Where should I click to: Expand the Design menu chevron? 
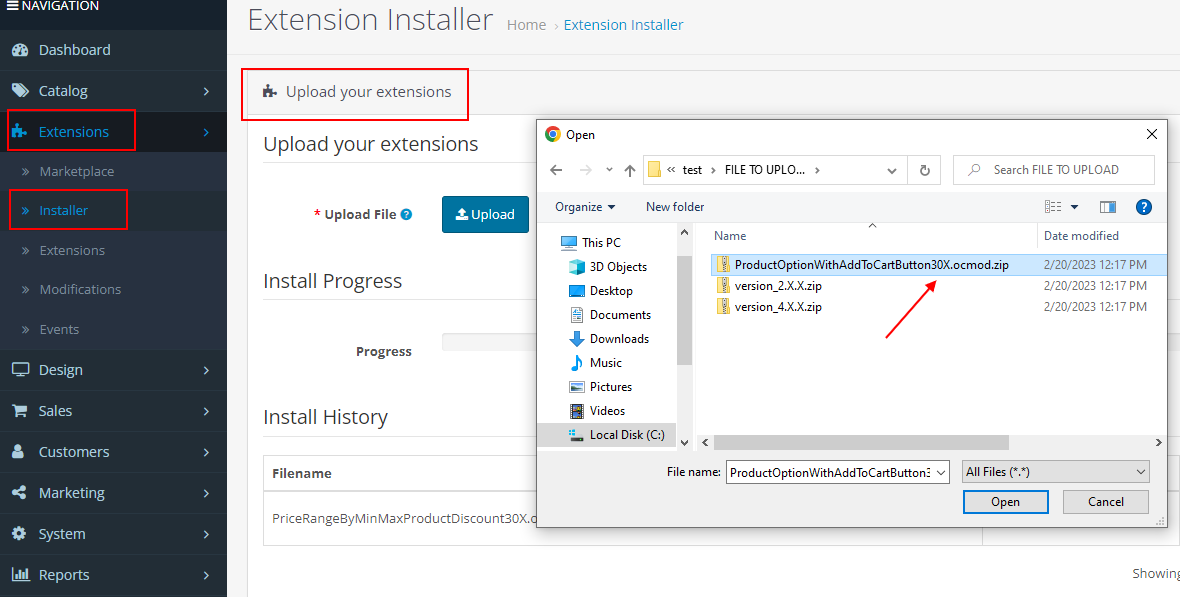[x=206, y=370]
